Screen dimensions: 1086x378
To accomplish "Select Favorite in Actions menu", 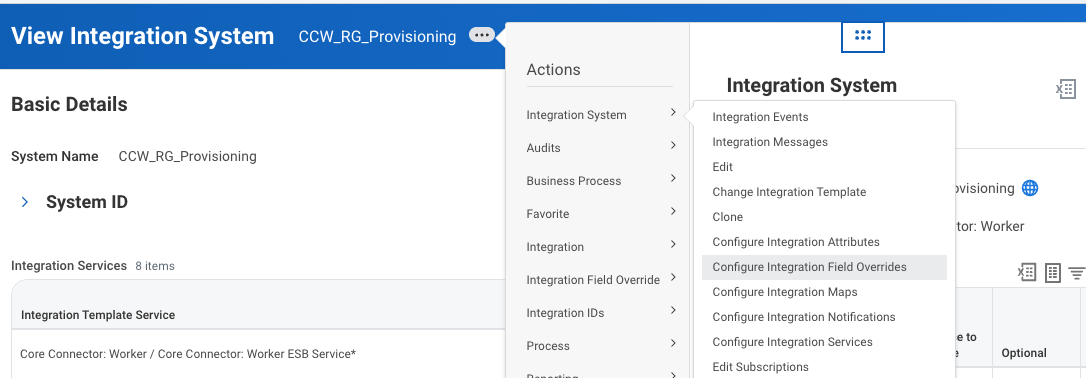I will 548,214.
